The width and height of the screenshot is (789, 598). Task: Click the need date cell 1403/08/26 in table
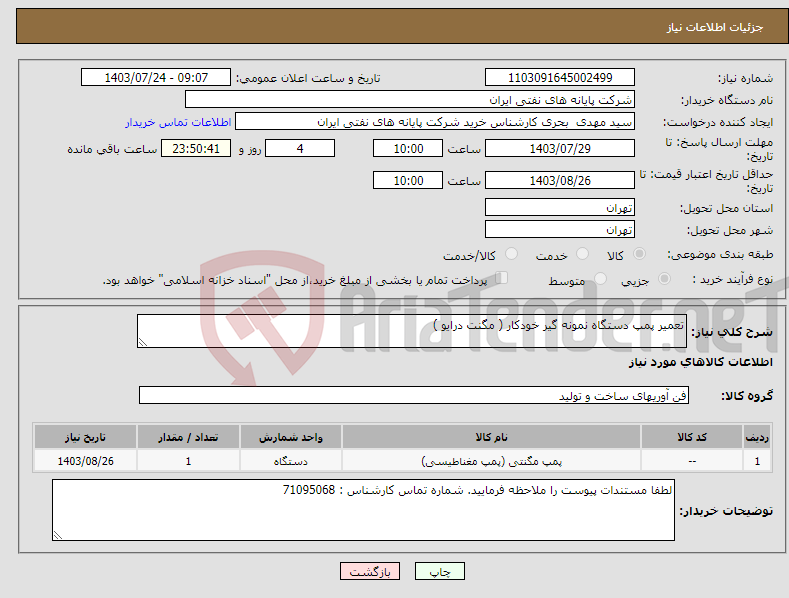click(x=85, y=461)
